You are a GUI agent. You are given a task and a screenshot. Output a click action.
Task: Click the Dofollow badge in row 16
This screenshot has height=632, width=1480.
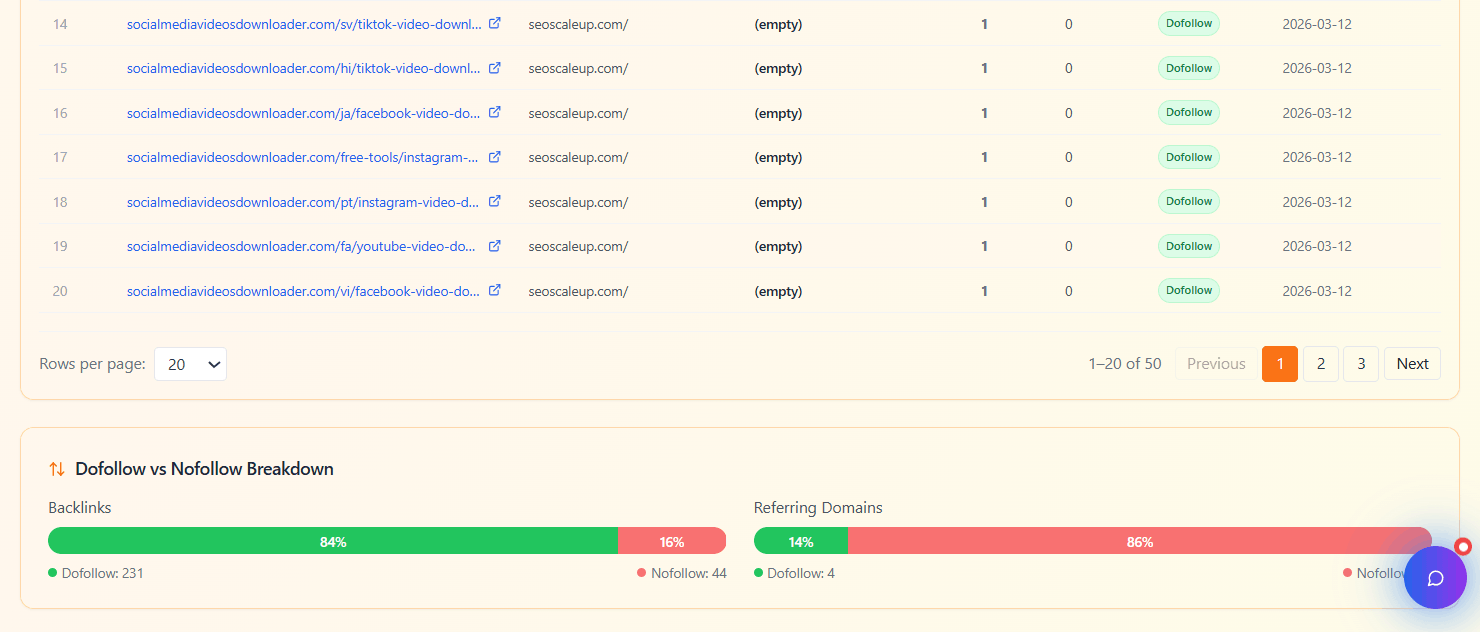[1188, 113]
